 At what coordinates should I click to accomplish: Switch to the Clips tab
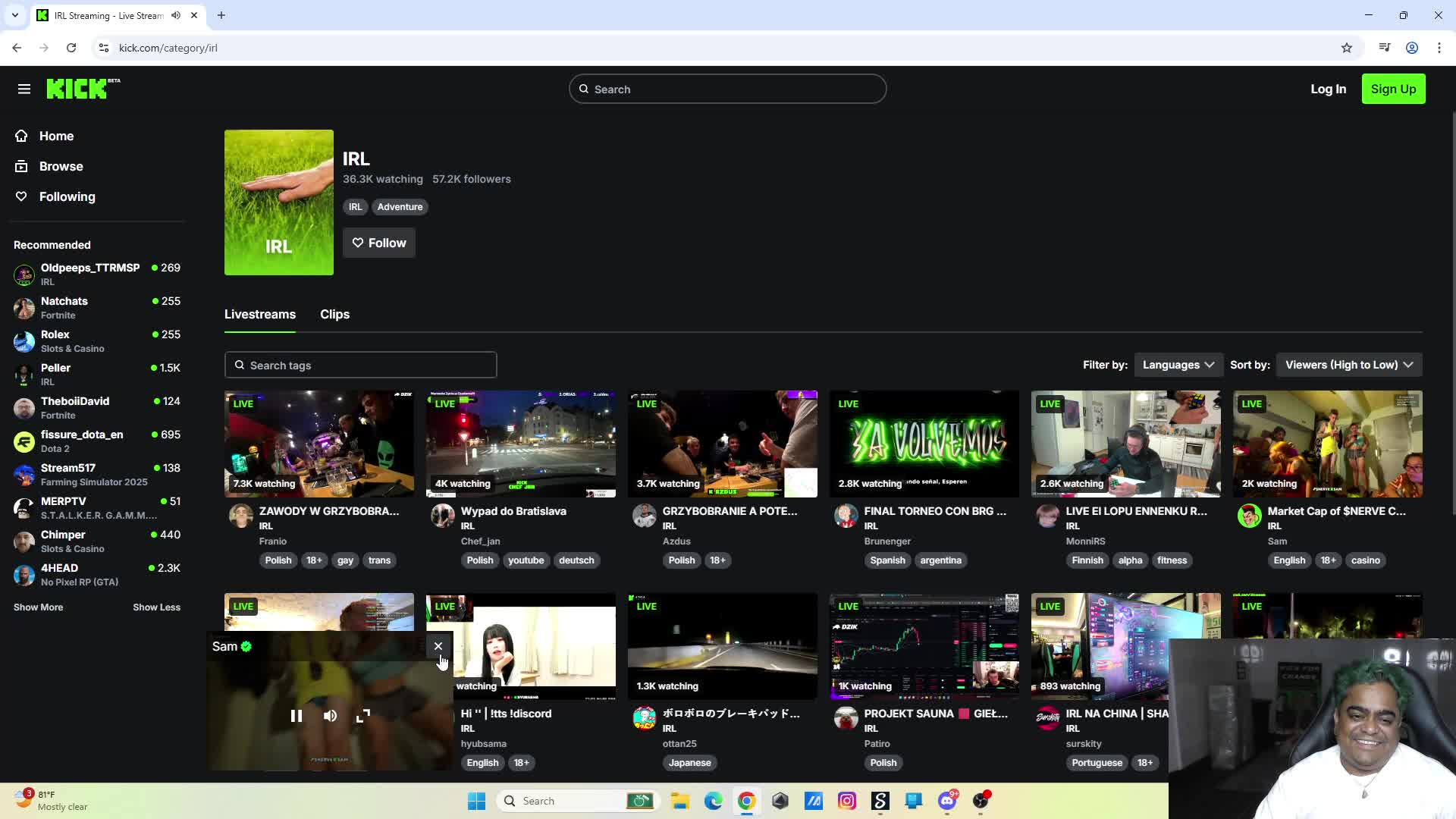coord(334,314)
